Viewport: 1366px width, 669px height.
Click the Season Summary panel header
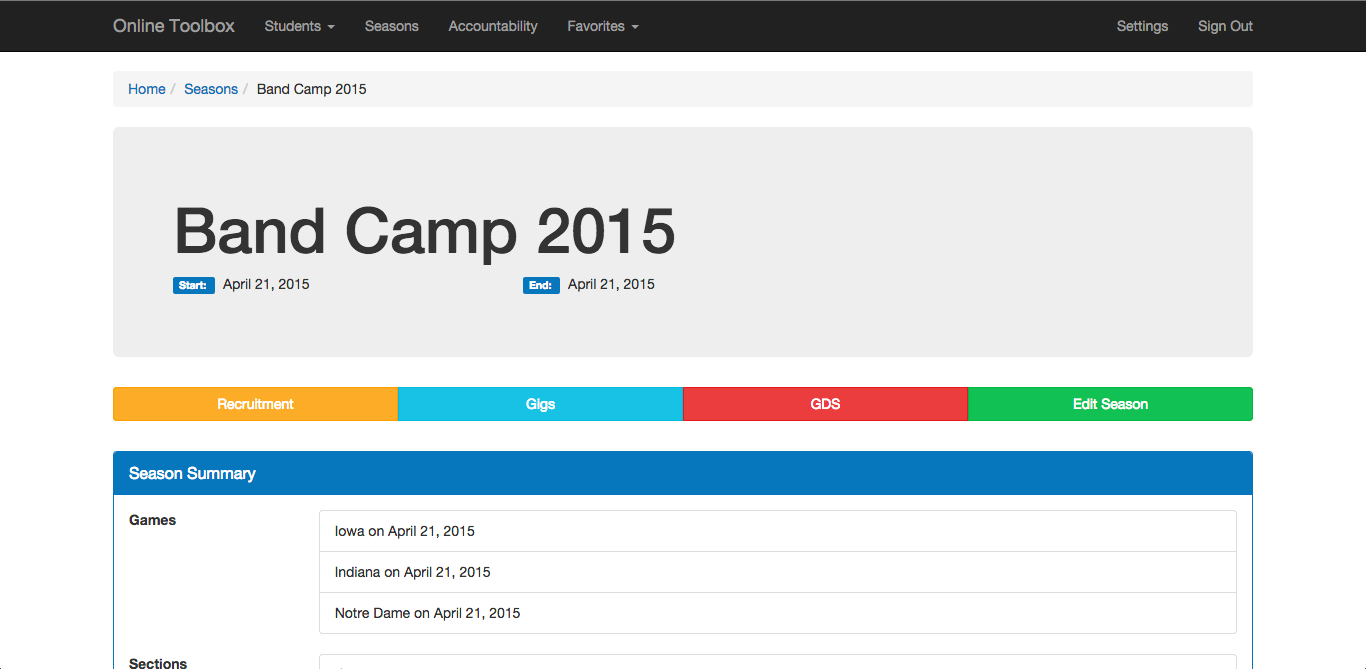(x=683, y=473)
